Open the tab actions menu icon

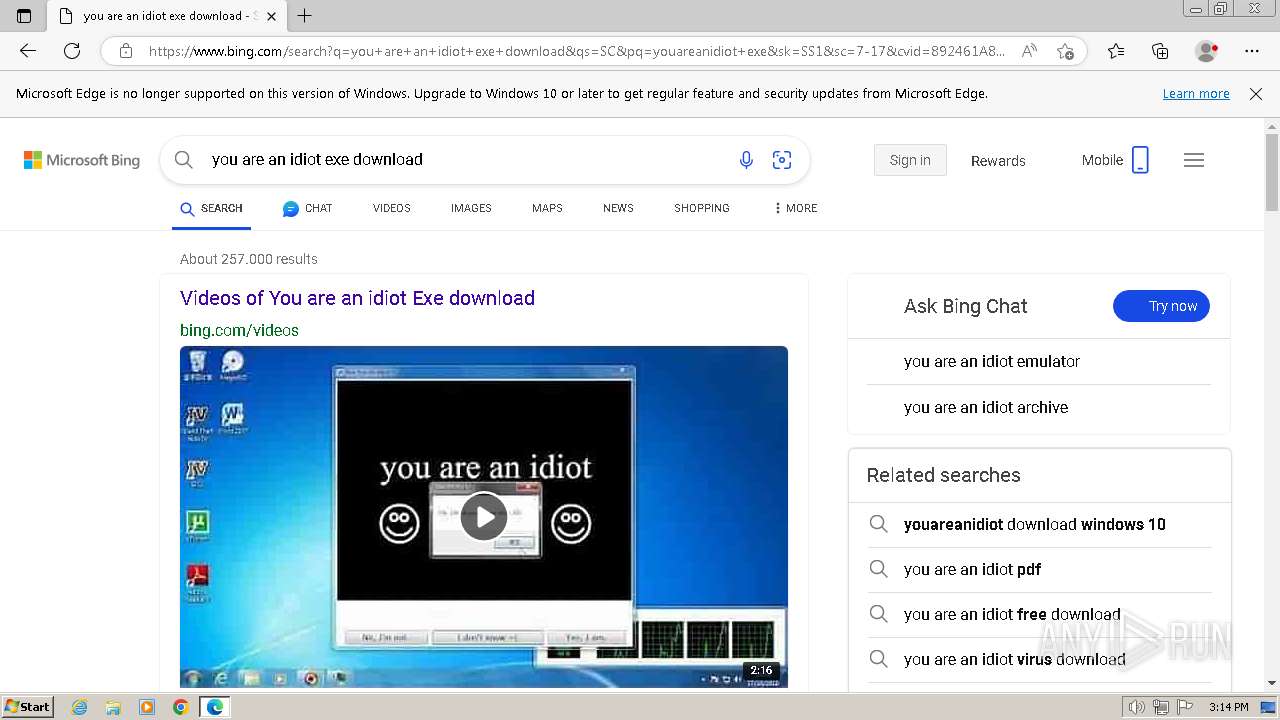pos(24,15)
